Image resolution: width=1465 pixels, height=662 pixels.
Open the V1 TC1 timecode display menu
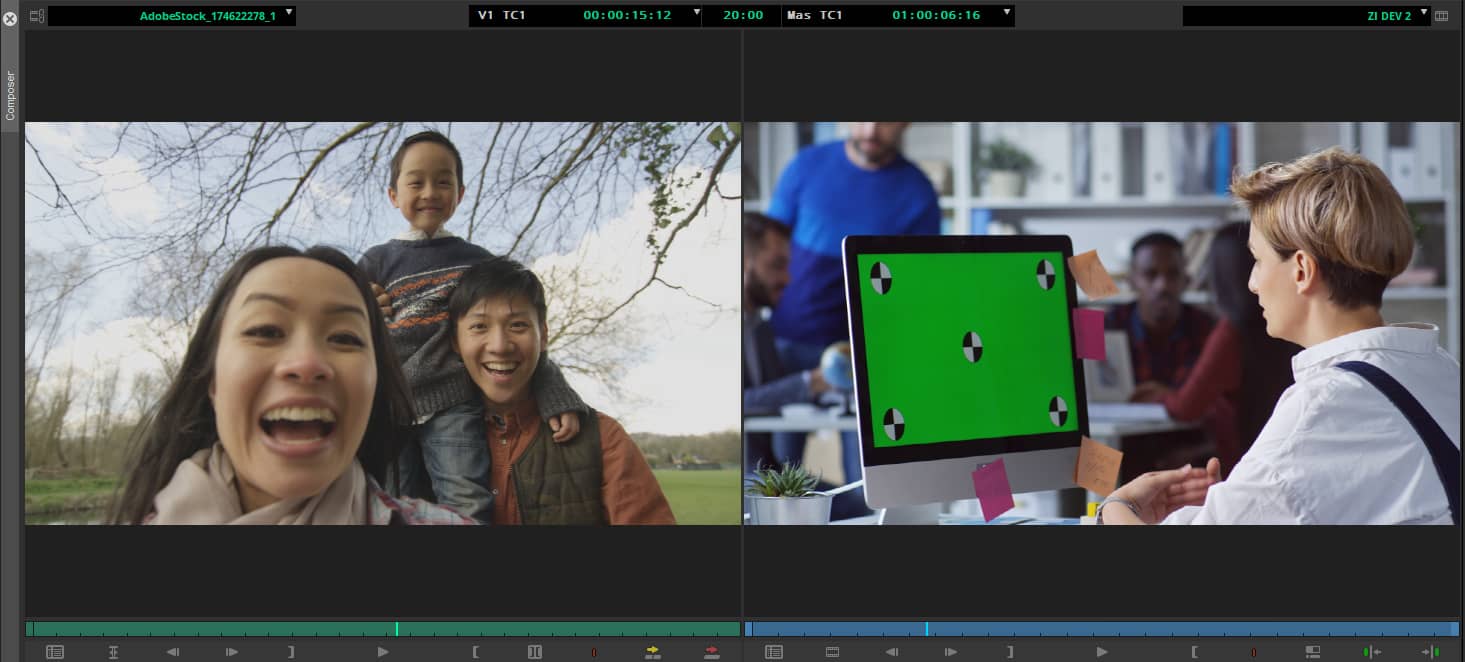coord(696,12)
